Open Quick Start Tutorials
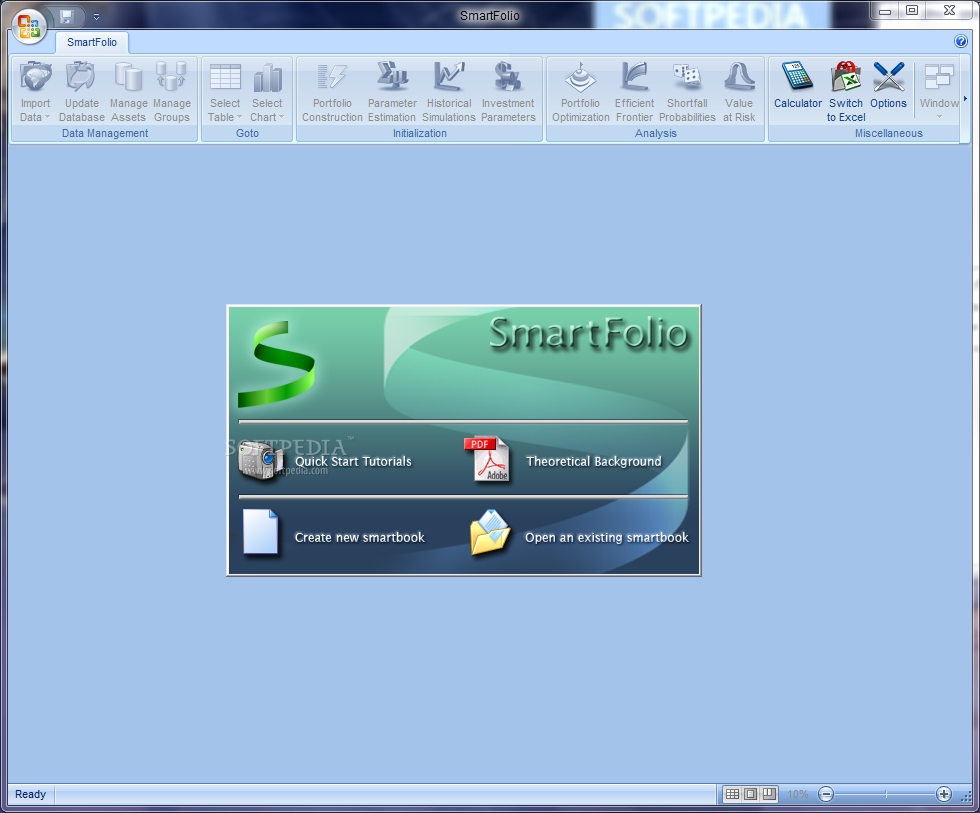This screenshot has height=813, width=980. (x=353, y=461)
